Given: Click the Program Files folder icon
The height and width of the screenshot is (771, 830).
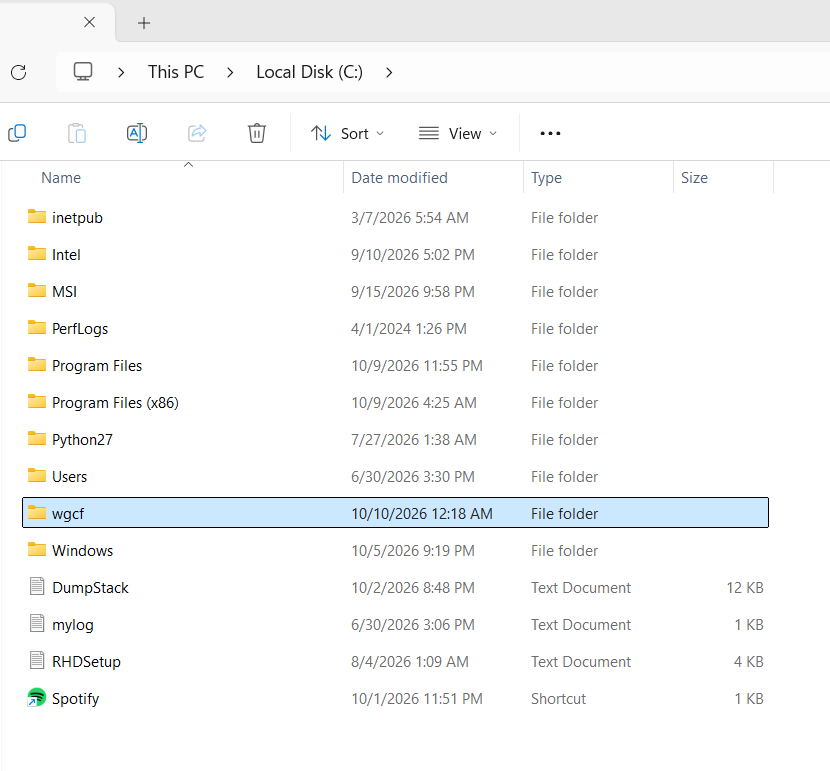Looking at the screenshot, I should point(37,365).
